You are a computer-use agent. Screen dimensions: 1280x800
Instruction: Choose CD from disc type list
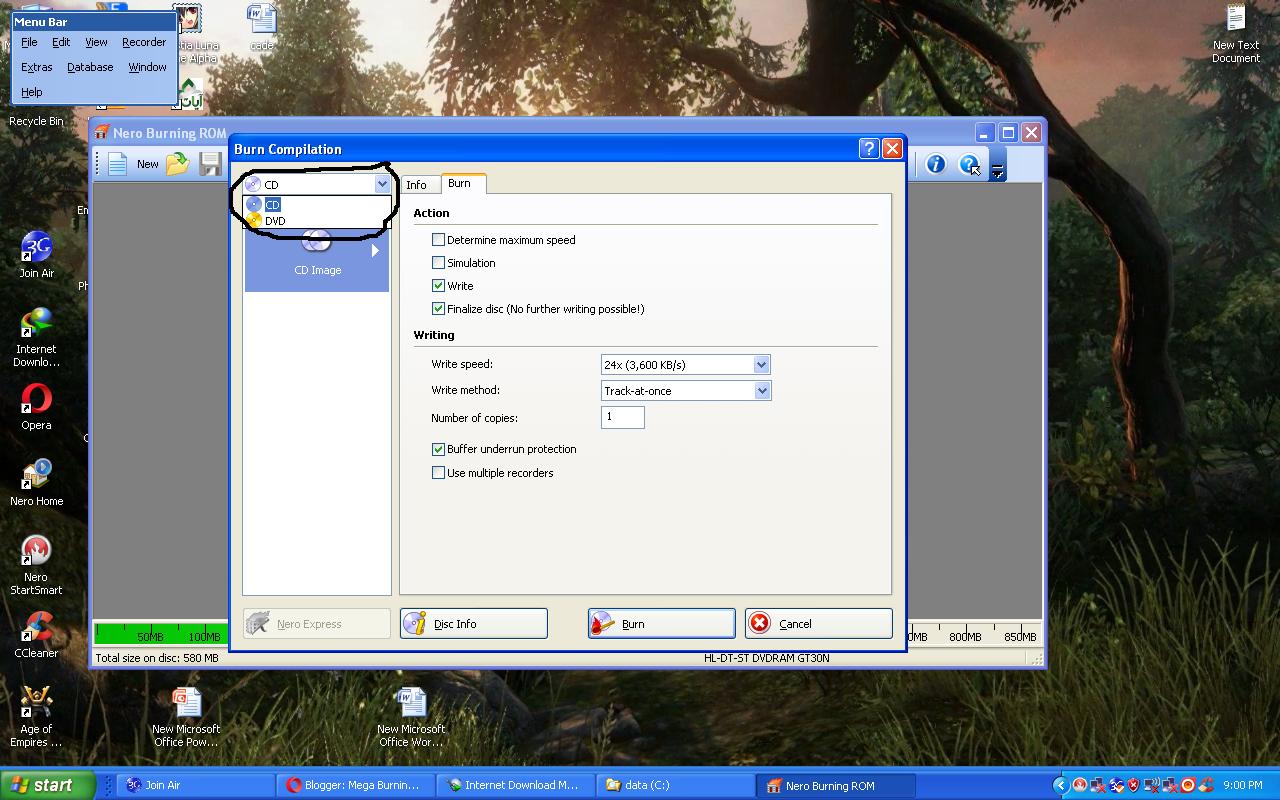coord(317,204)
